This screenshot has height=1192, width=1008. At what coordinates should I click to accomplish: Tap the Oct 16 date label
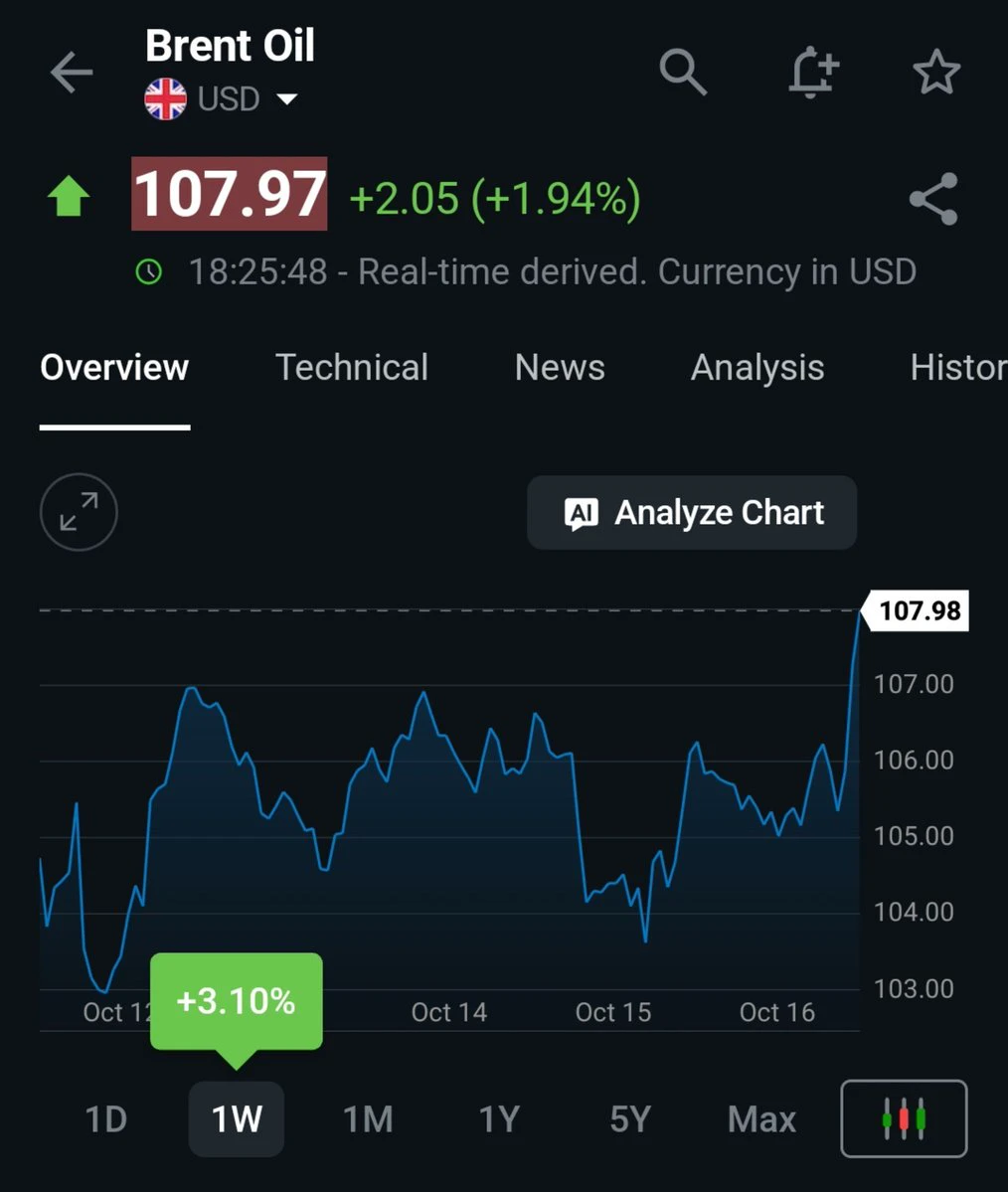pyautogui.click(x=777, y=1012)
